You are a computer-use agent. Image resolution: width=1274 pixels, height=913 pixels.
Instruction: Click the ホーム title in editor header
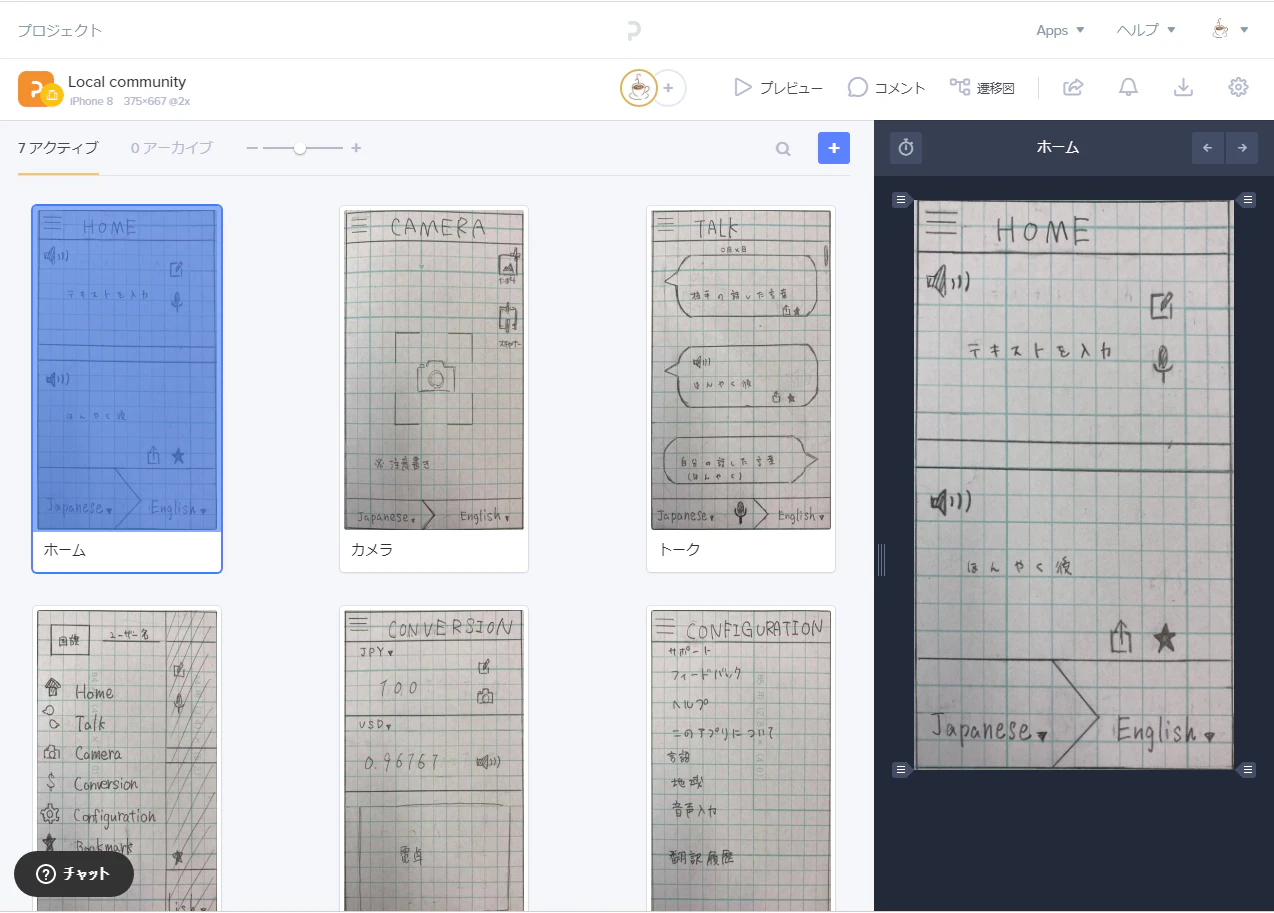pyautogui.click(x=1058, y=148)
